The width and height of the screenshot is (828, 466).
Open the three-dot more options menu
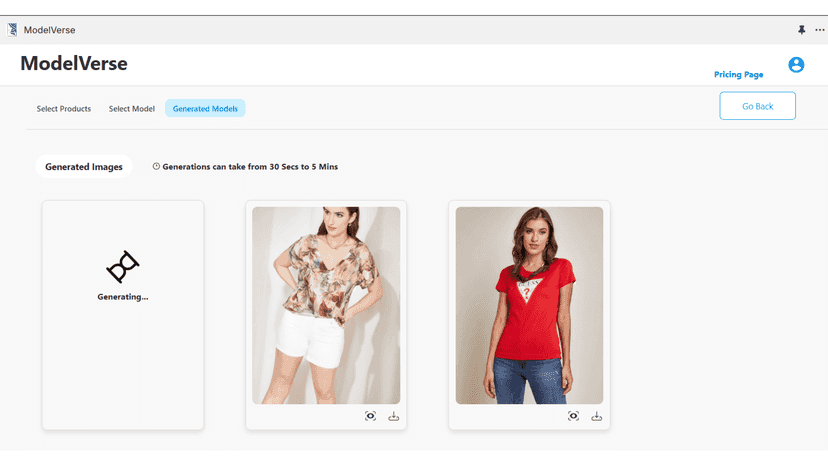(x=820, y=30)
